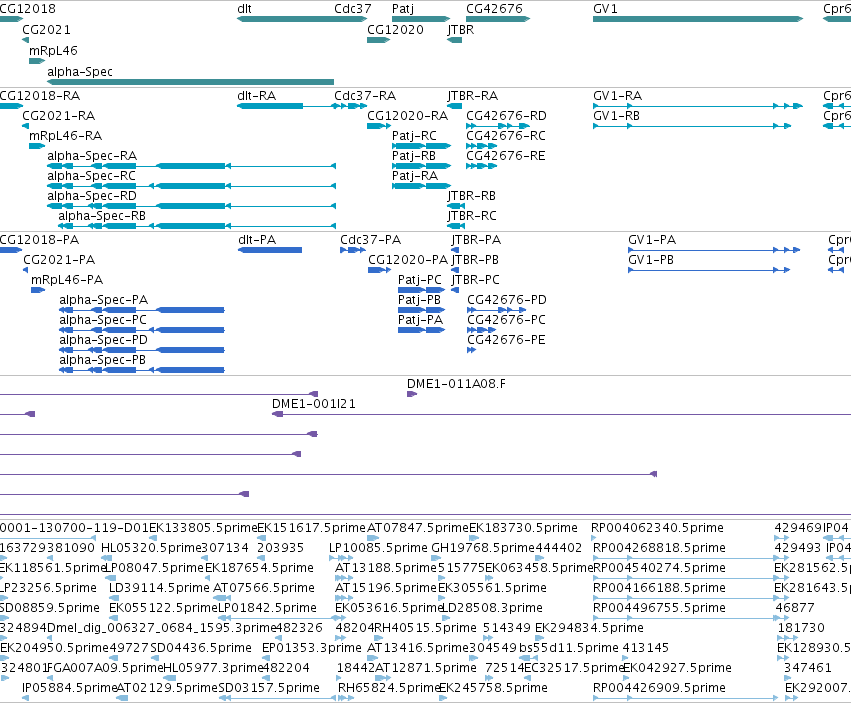The height and width of the screenshot is (703, 851).
Task: Select the GV1-RB transcript label
Action: (x=617, y=116)
